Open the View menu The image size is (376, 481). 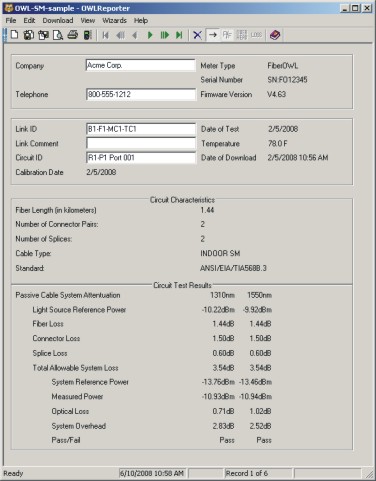coord(88,21)
